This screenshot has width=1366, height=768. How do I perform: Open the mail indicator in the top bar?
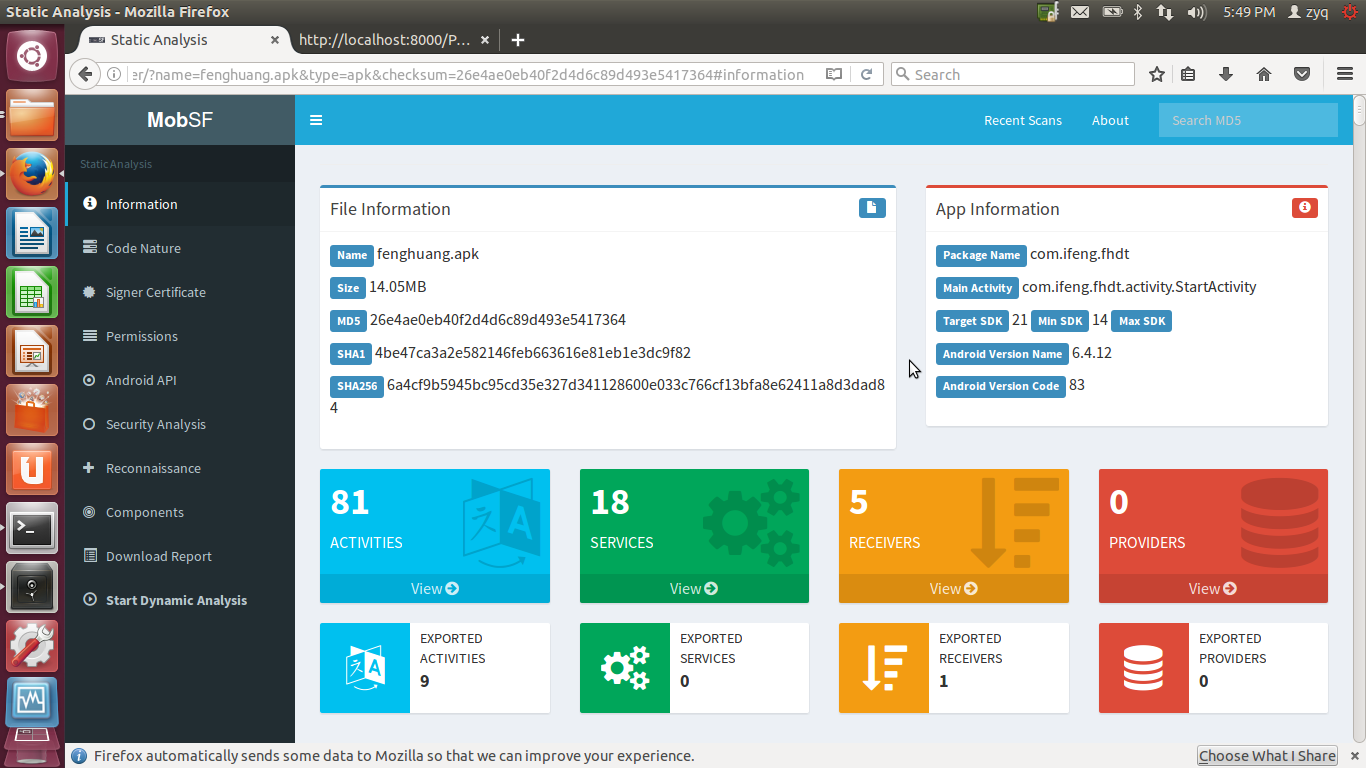pos(1080,12)
